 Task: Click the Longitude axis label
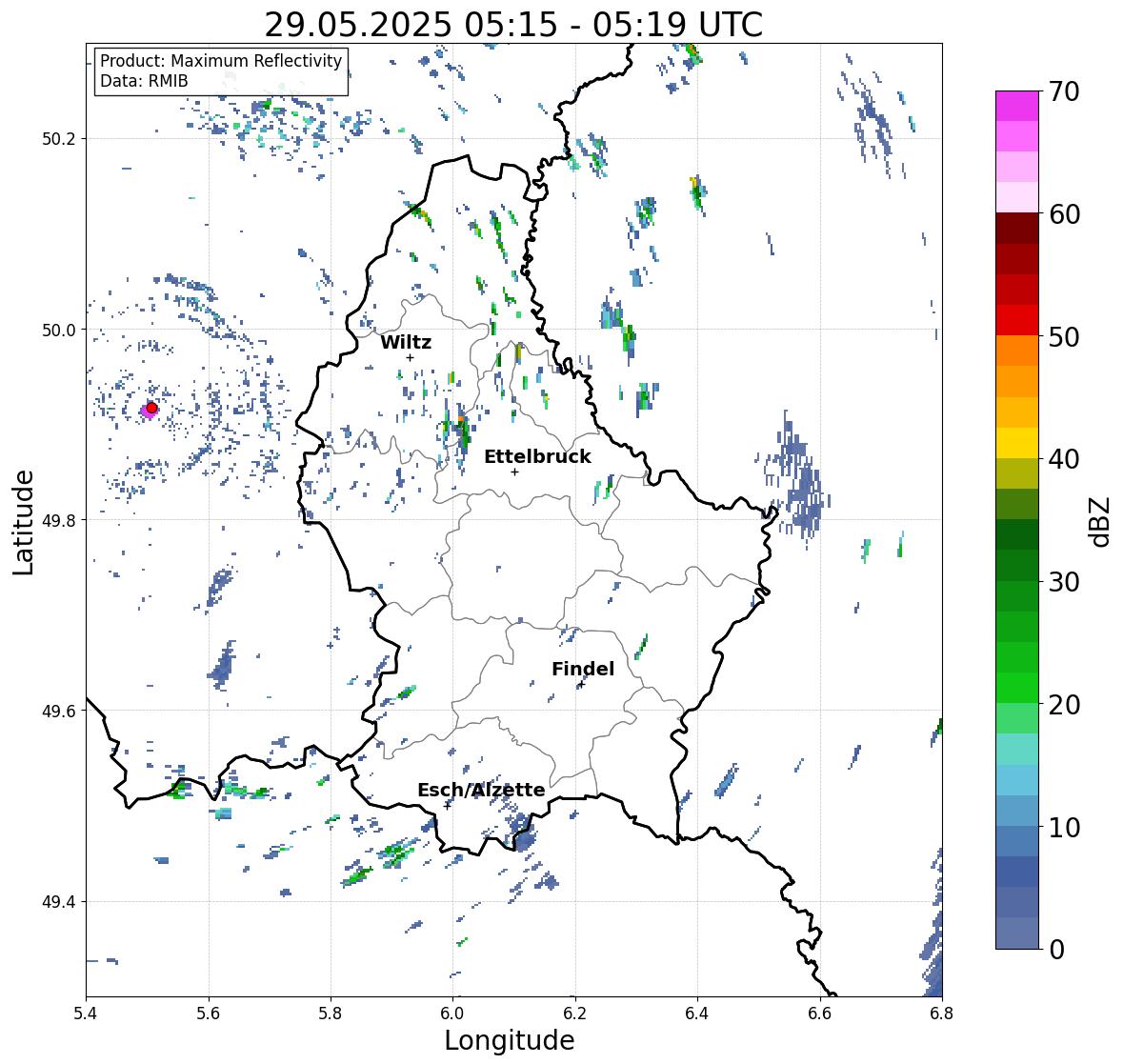(510, 1040)
